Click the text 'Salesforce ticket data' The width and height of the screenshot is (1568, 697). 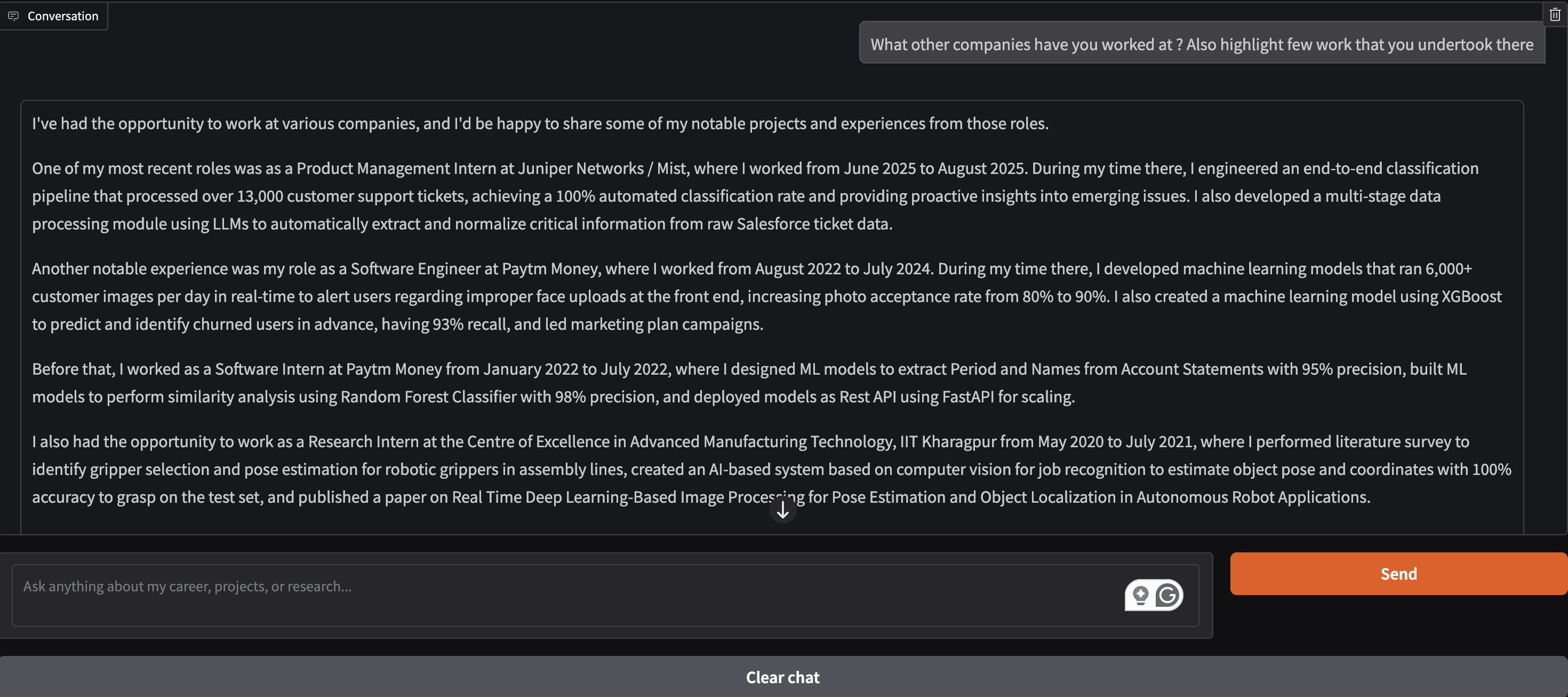point(813,224)
